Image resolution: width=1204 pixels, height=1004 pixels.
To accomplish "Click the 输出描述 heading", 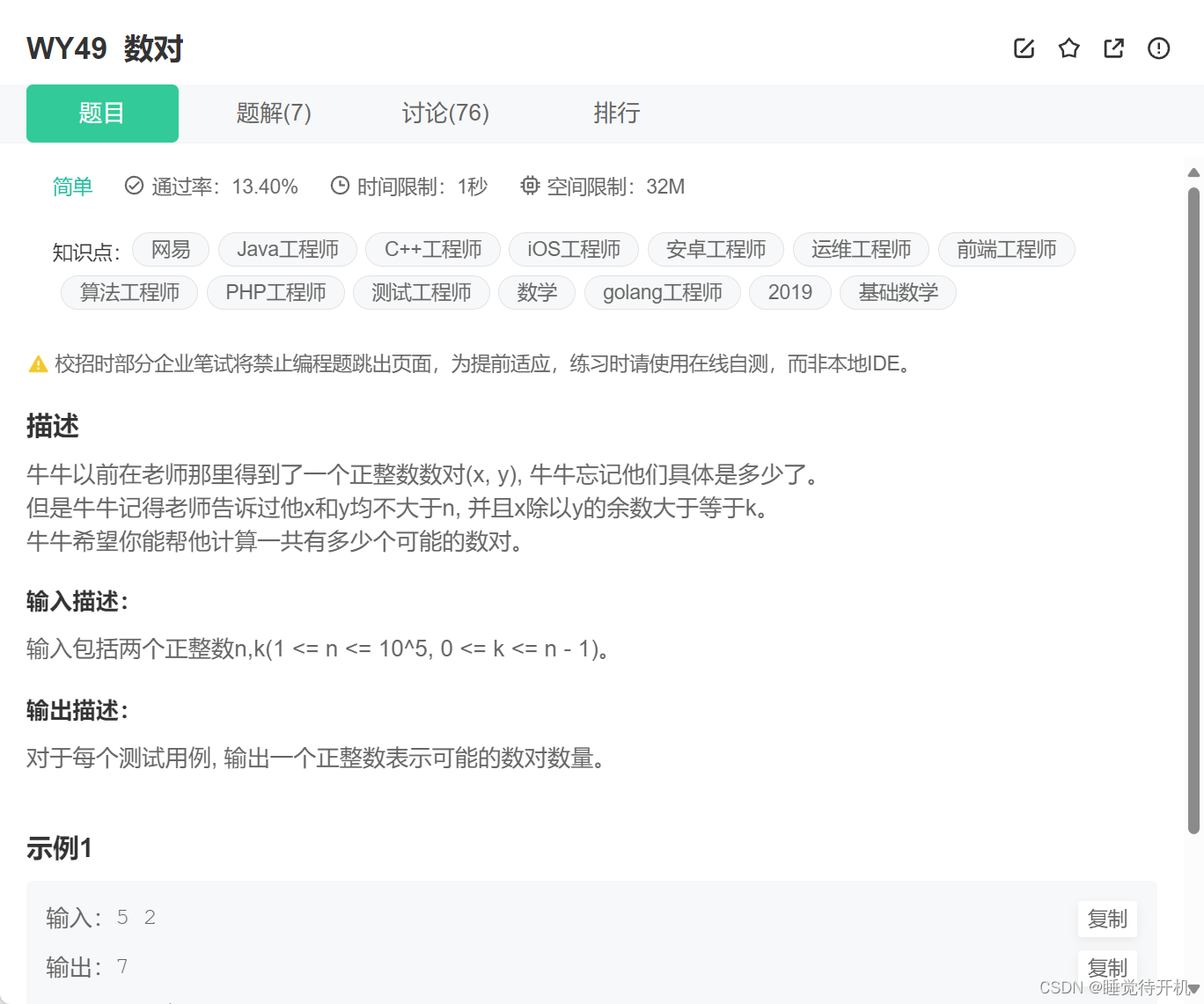I will tap(77, 711).
